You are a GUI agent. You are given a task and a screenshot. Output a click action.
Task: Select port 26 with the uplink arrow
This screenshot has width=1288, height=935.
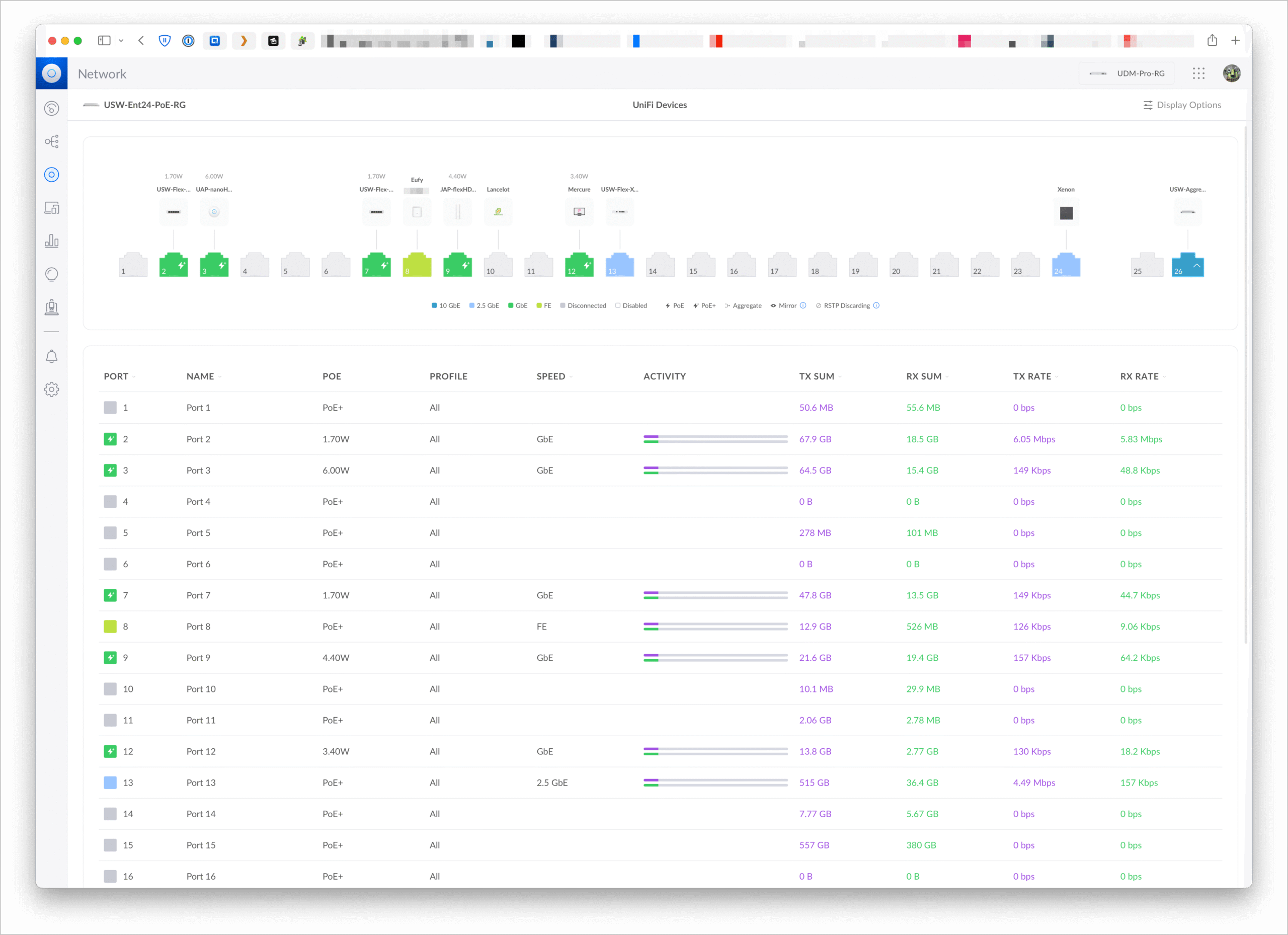pyautogui.click(x=1187, y=265)
